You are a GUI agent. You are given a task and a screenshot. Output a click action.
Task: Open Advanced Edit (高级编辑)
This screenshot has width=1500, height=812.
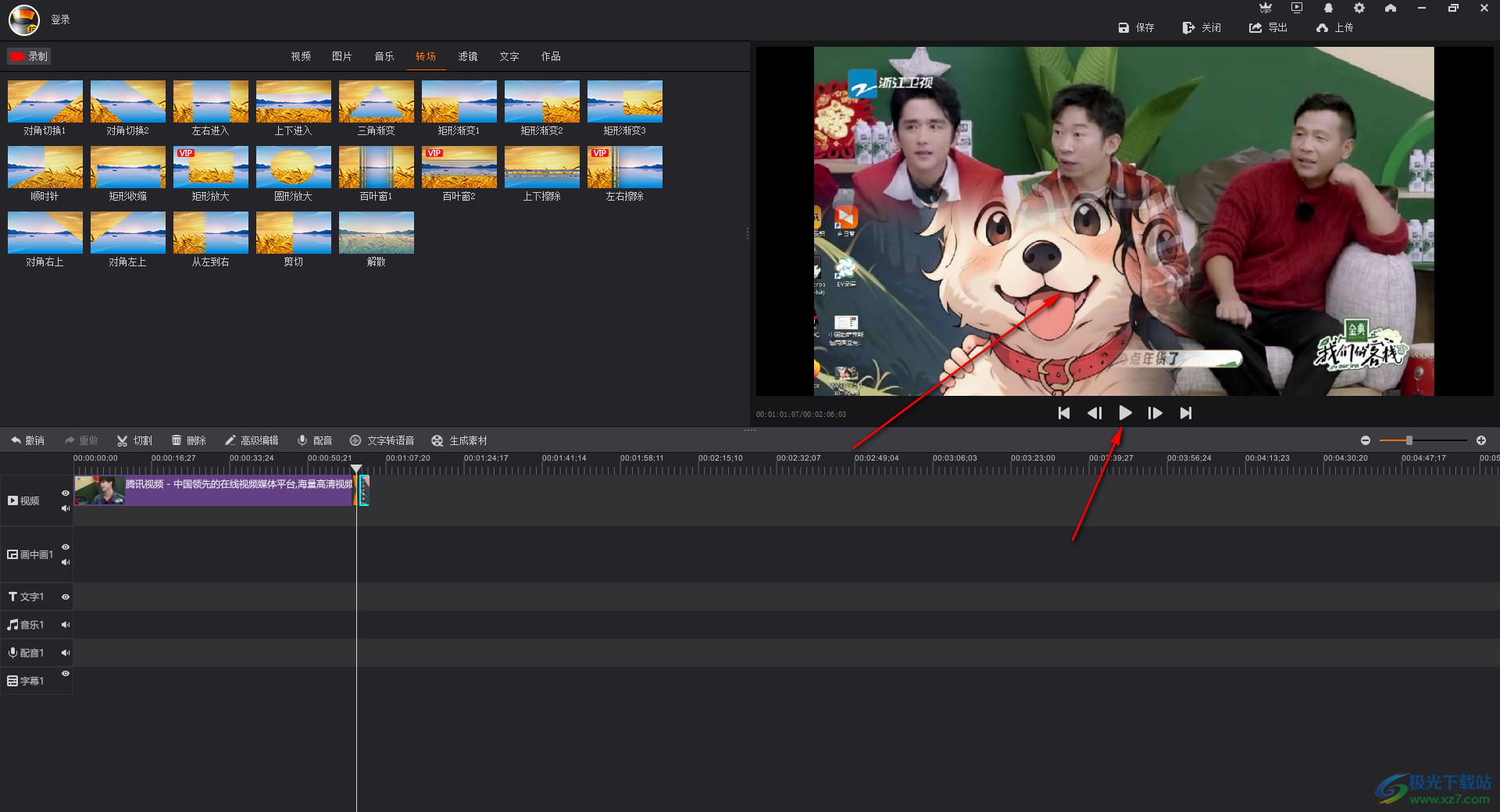(252, 440)
